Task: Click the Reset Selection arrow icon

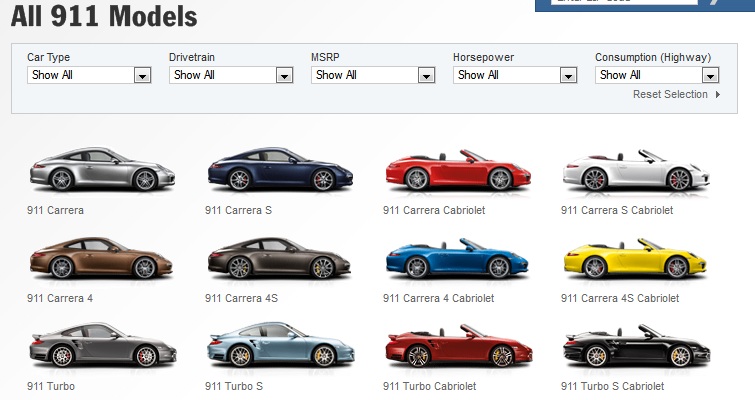Action: 717,94
